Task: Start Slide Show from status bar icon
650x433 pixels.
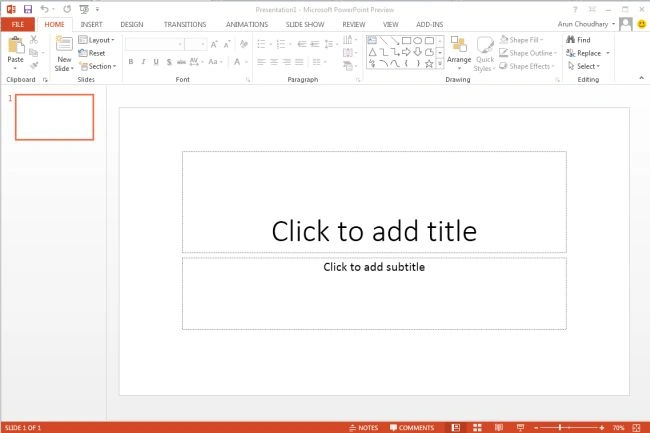Action: [521, 428]
